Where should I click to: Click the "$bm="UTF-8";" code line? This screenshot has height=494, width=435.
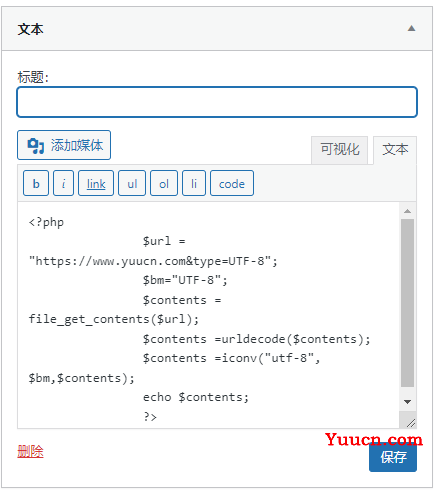tap(185, 280)
